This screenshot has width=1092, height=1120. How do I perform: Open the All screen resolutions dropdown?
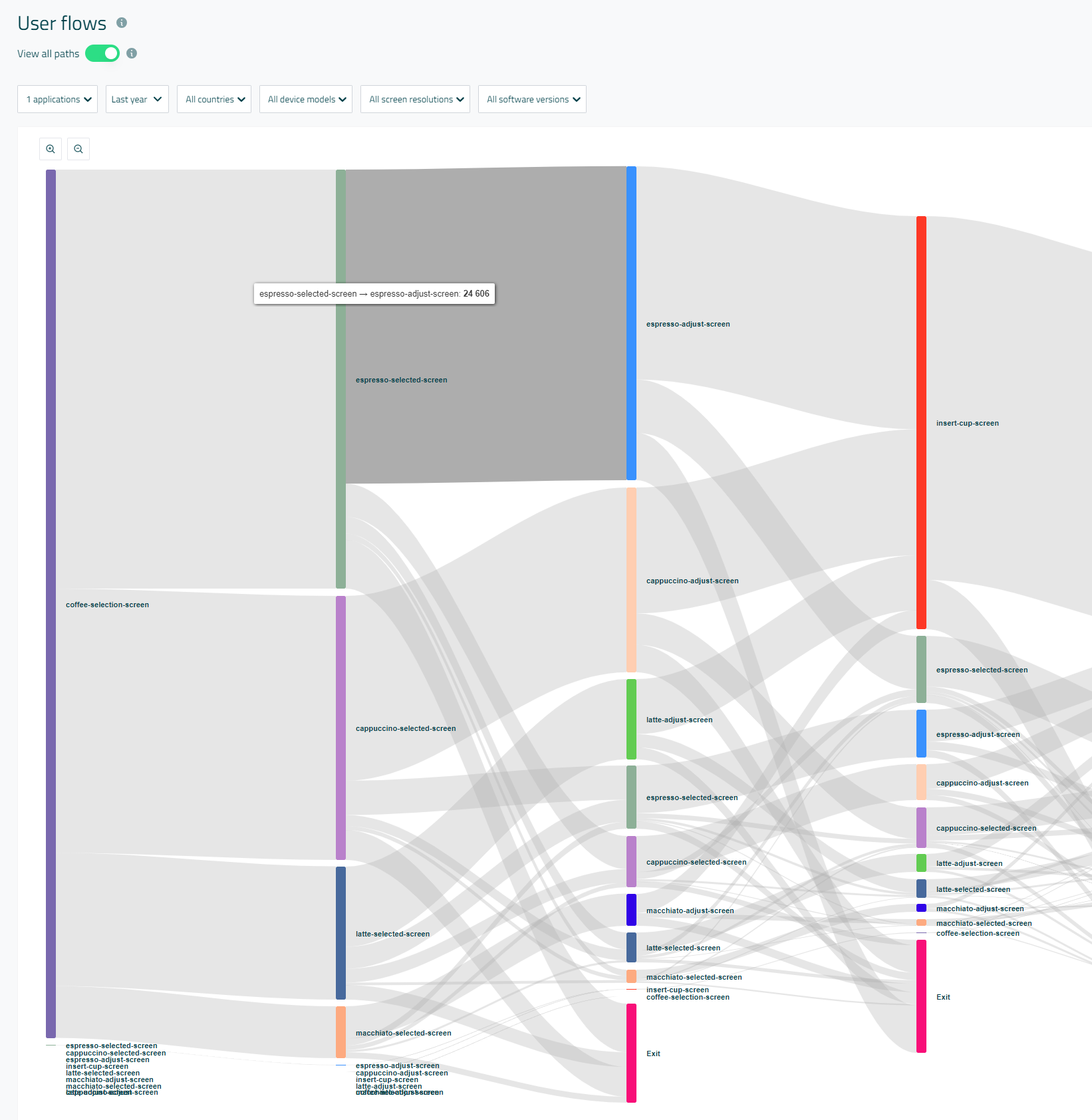[x=415, y=99]
